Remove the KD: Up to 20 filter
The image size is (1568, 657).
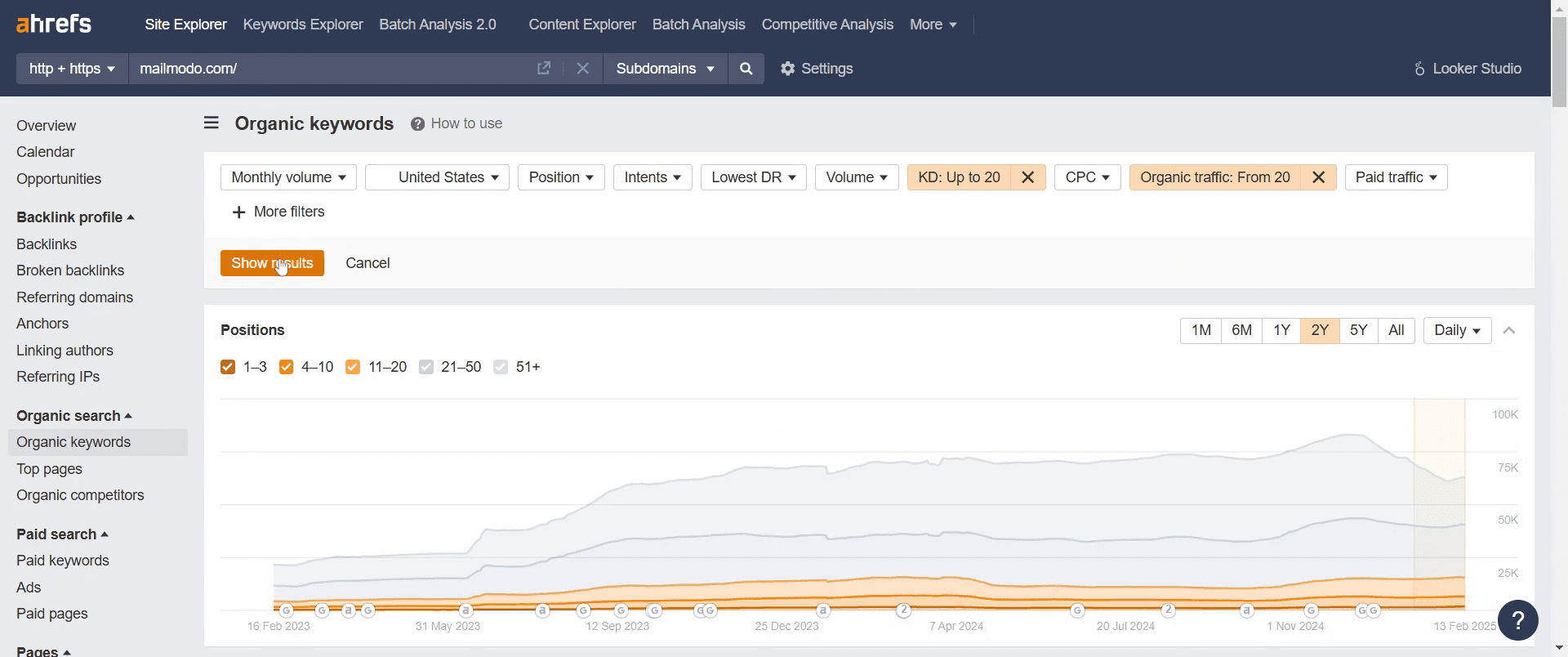pos(1028,177)
